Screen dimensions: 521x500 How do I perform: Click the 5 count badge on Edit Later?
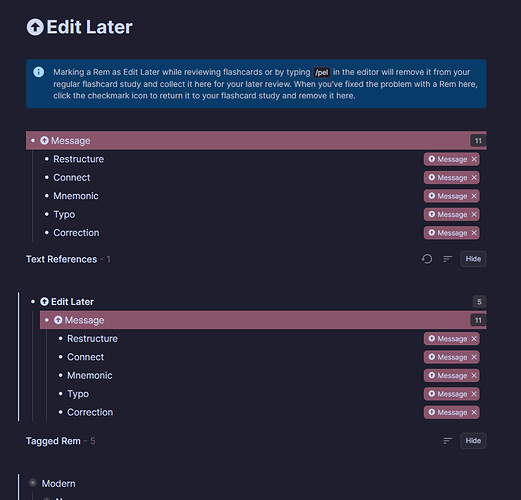click(479, 302)
